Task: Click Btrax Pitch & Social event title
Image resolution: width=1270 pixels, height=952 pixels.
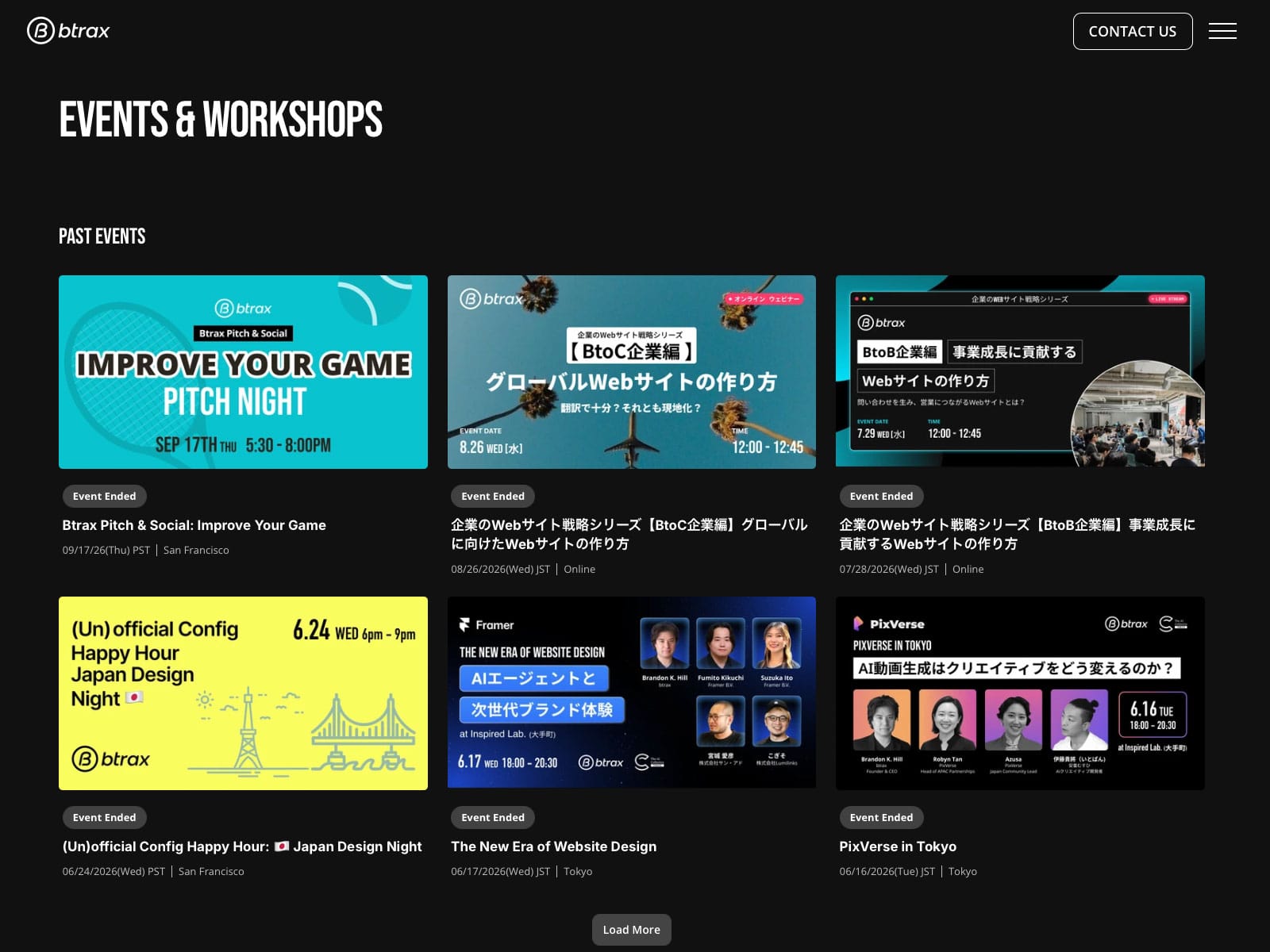Action: pyautogui.click(x=194, y=525)
